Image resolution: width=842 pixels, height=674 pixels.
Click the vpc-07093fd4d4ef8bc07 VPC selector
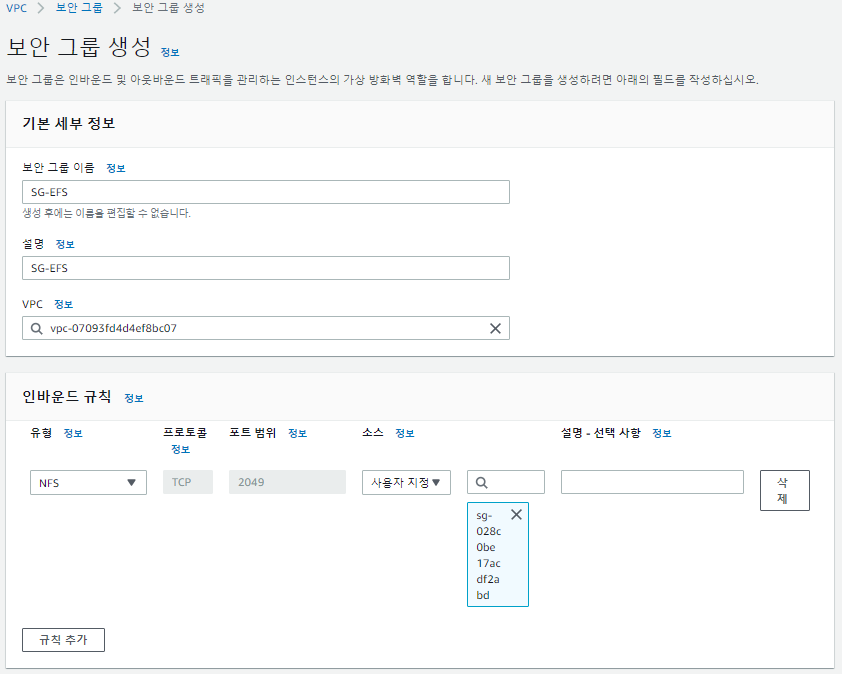(x=266, y=328)
